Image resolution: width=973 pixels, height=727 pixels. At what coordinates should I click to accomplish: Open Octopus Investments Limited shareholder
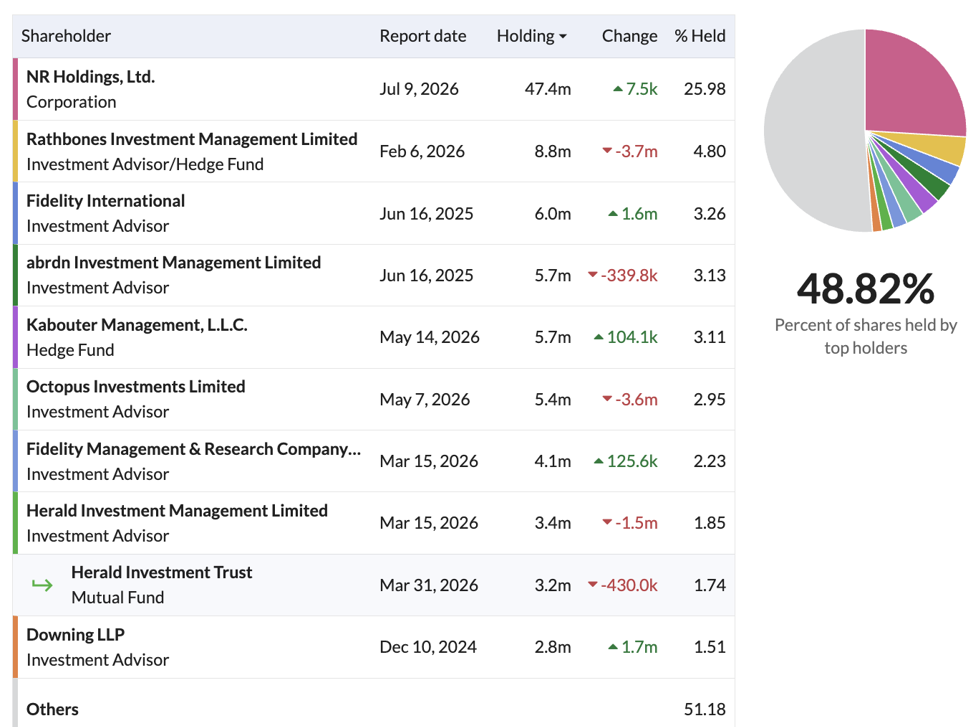[x=136, y=386]
